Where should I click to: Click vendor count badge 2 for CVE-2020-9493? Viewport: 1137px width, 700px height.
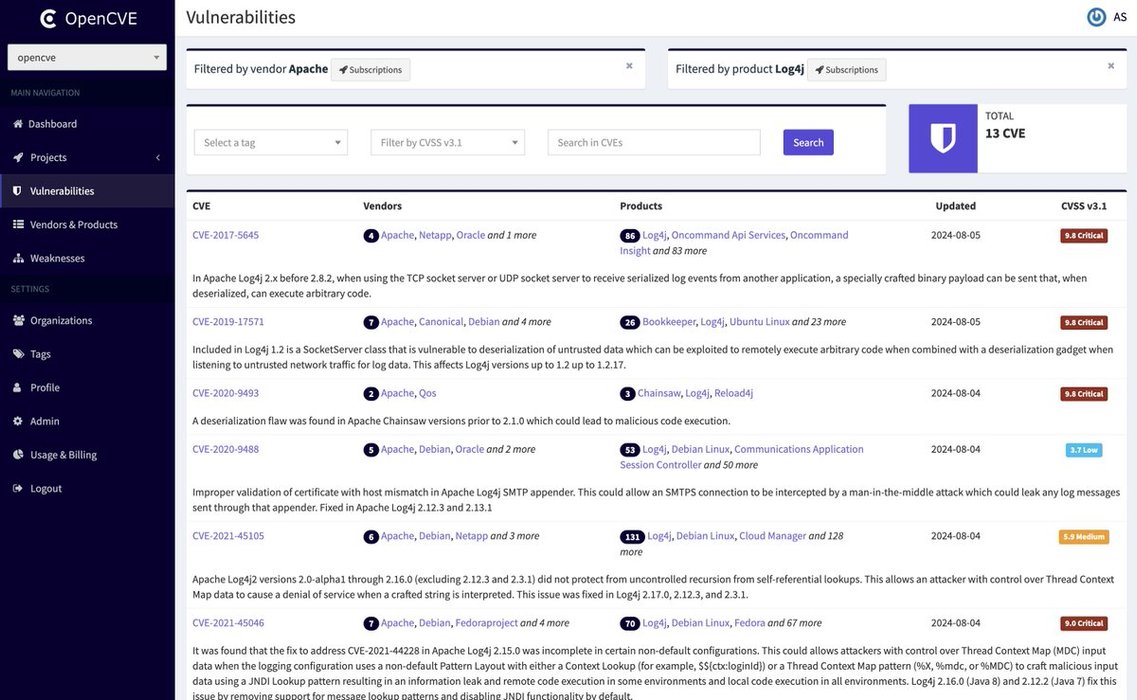371,394
